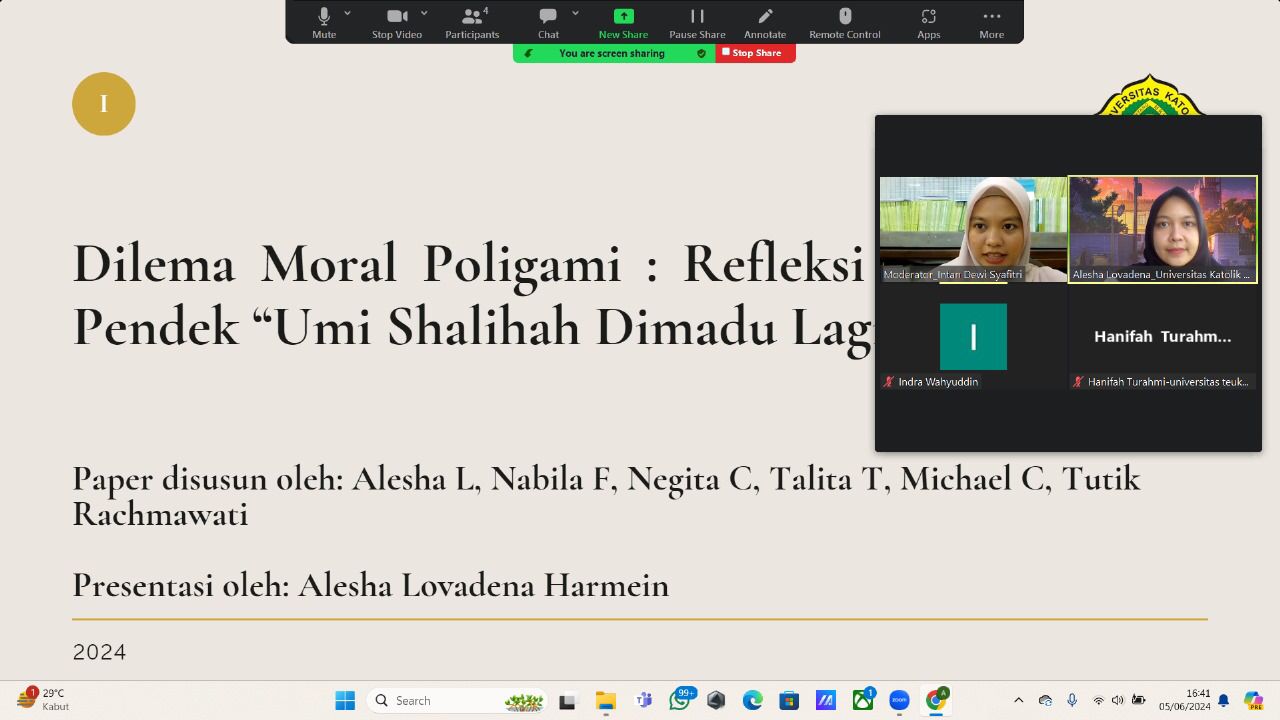Click the red Stop Share button
Screen dimensions: 1280x720
pos(755,53)
